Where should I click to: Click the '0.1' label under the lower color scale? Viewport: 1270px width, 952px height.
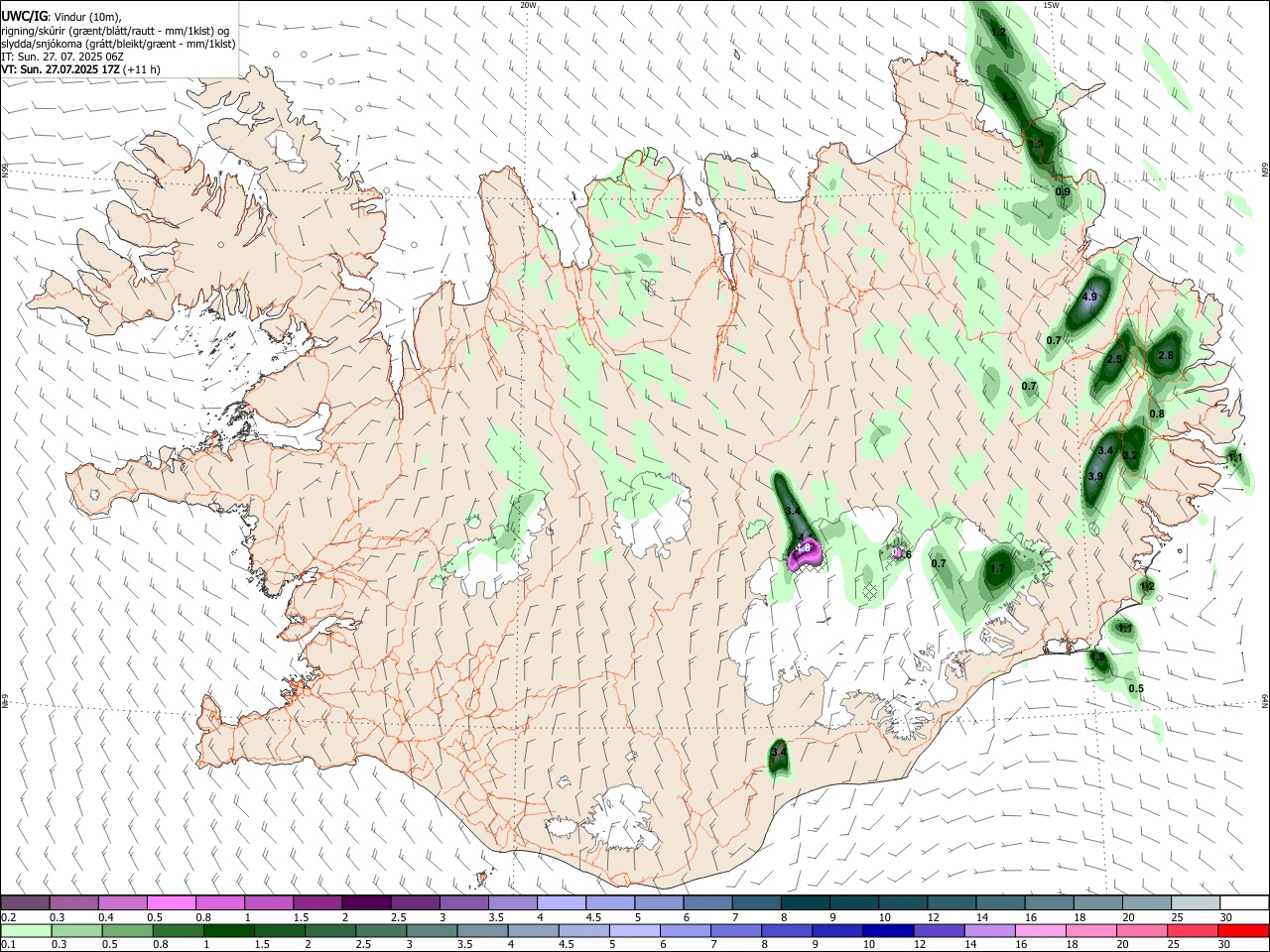click(9, 945)
